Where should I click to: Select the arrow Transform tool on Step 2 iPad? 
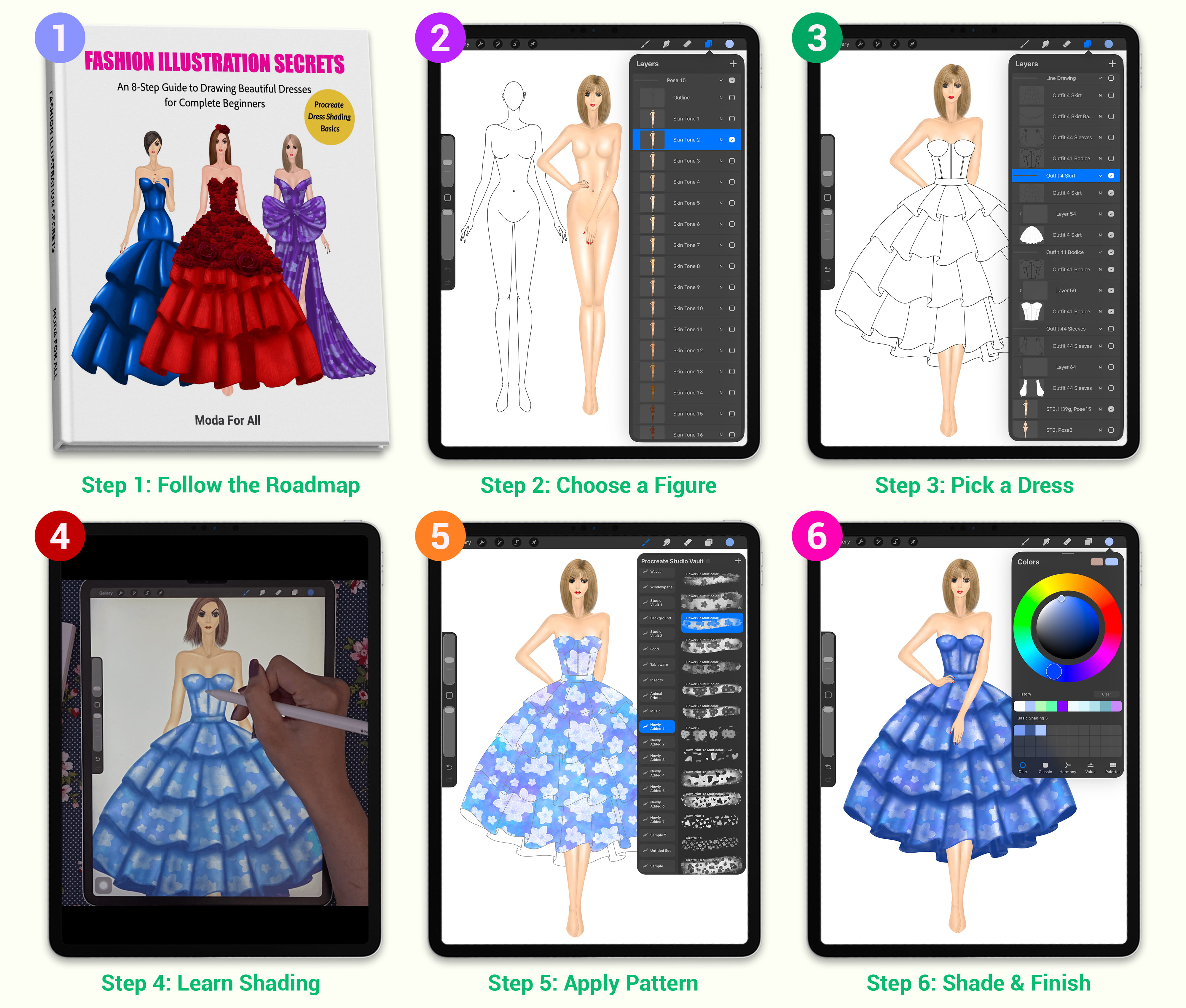[533, 44]
